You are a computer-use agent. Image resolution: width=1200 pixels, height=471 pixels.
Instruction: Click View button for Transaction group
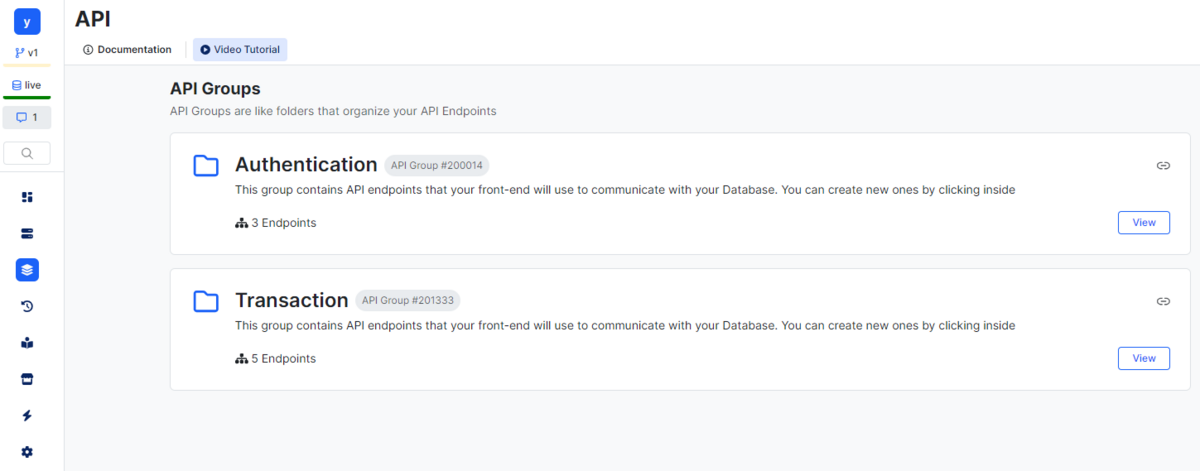pos(1143,358)
